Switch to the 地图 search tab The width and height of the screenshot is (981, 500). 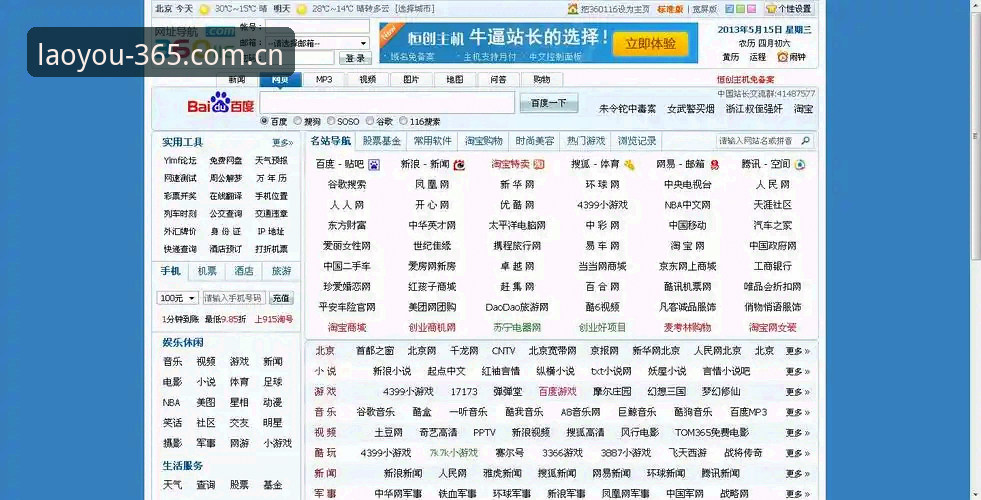455,79
